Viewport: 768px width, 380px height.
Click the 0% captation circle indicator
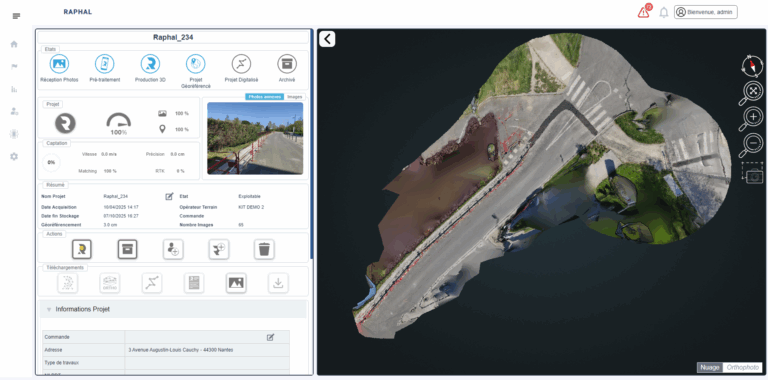pos(51,162)
